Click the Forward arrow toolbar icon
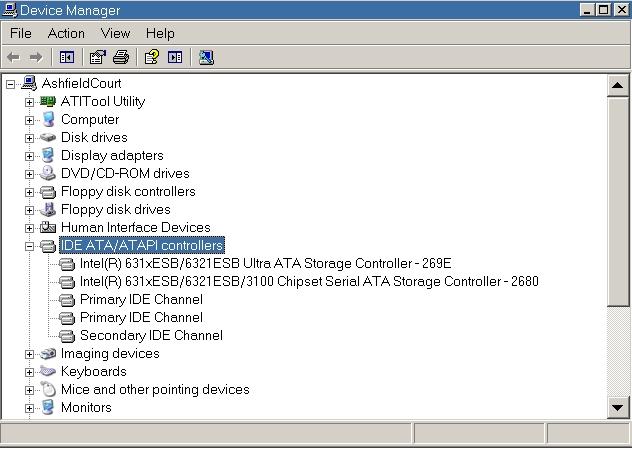The image size is (632, 450). 36,57
